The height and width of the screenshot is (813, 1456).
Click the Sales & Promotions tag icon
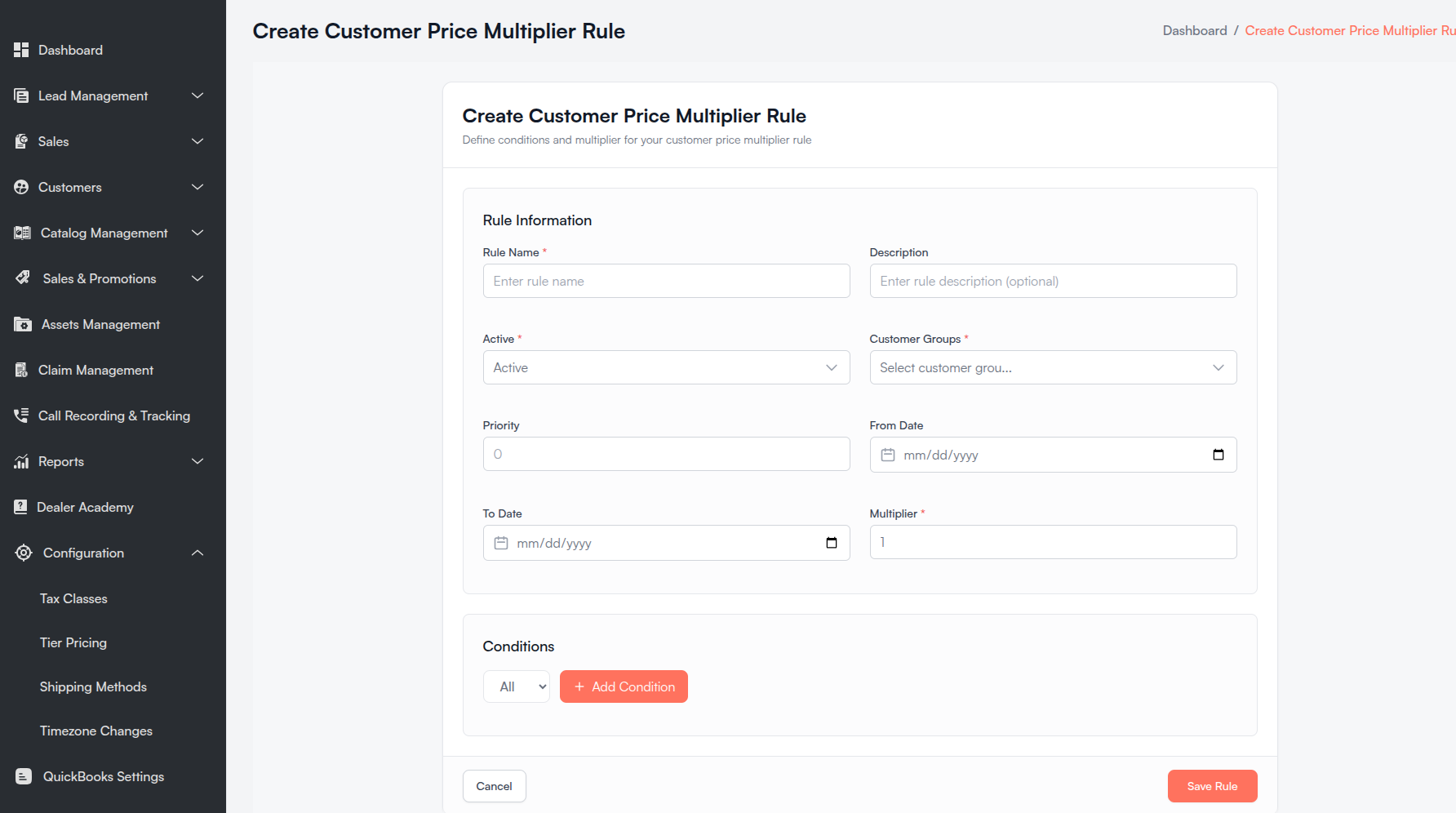(23, 278)
